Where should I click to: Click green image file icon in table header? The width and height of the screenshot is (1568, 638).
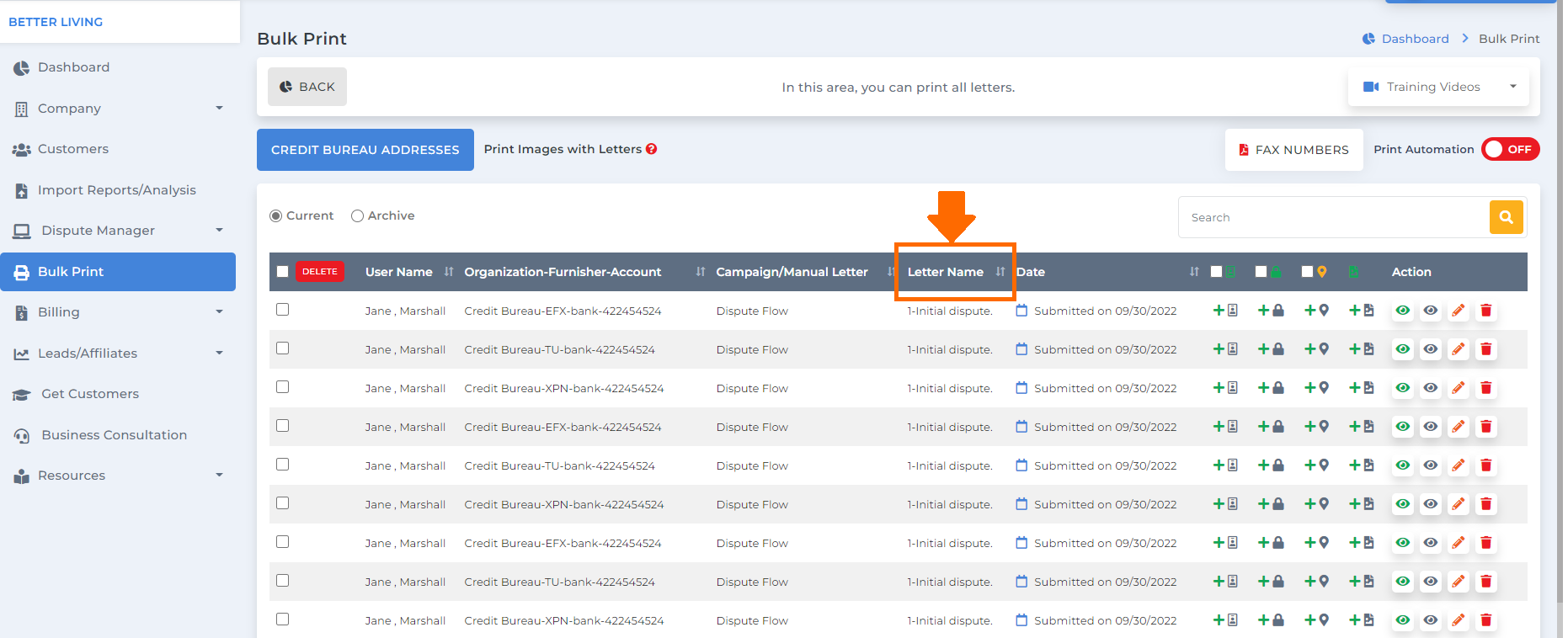1353,272
